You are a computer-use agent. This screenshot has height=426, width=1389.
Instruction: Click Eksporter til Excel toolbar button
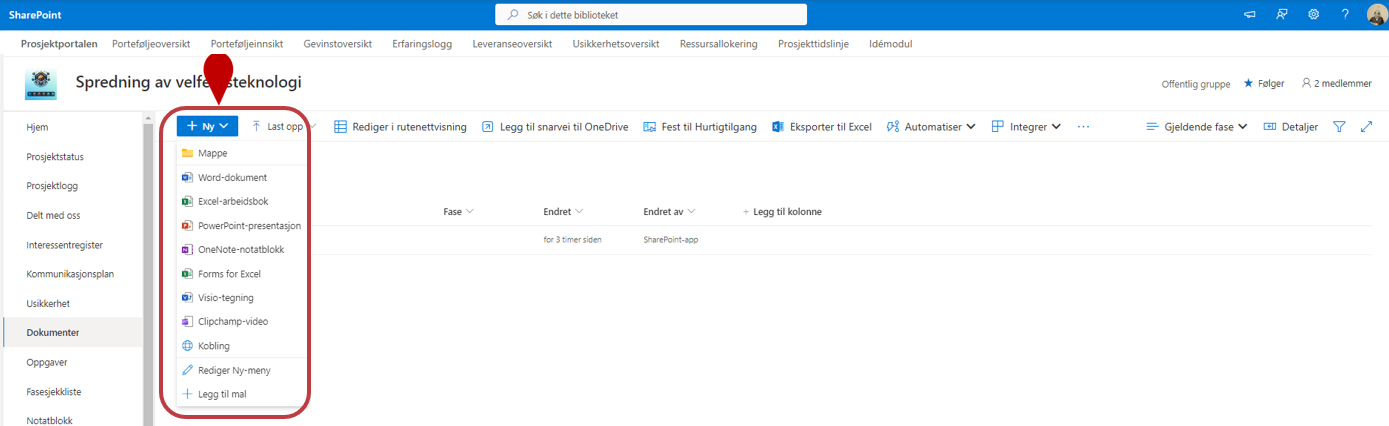[x=822, y=127]
